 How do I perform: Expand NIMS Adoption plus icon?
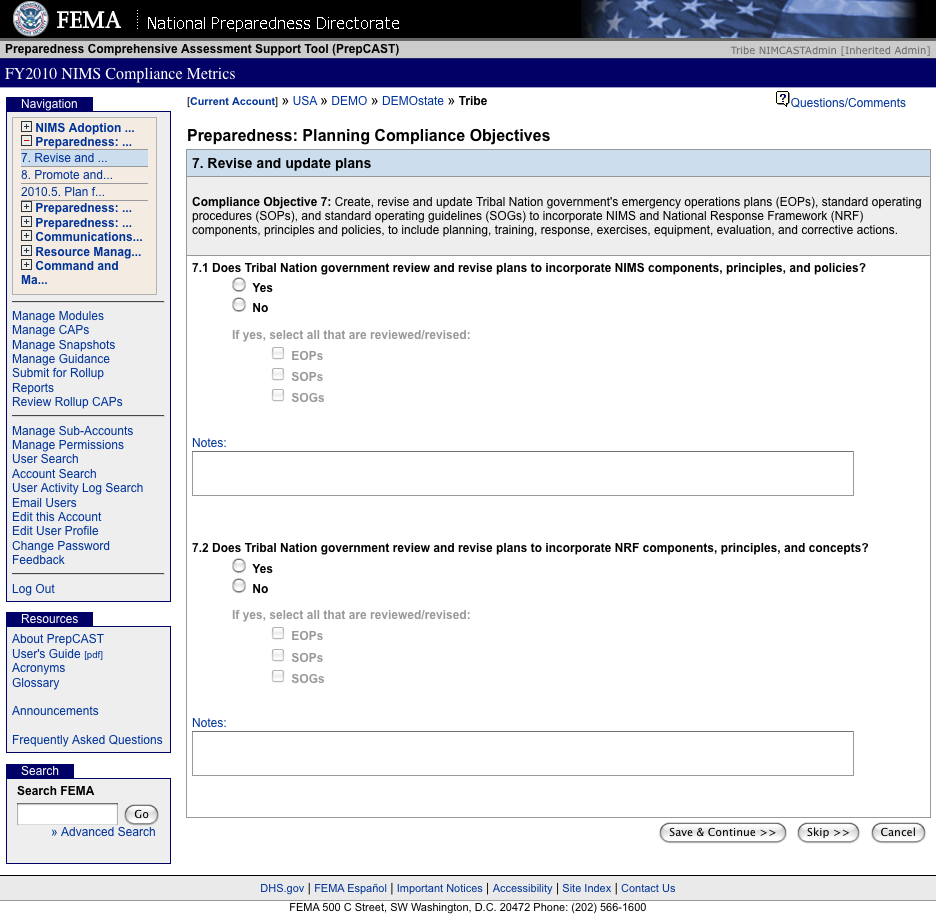[x=27, y=128]
